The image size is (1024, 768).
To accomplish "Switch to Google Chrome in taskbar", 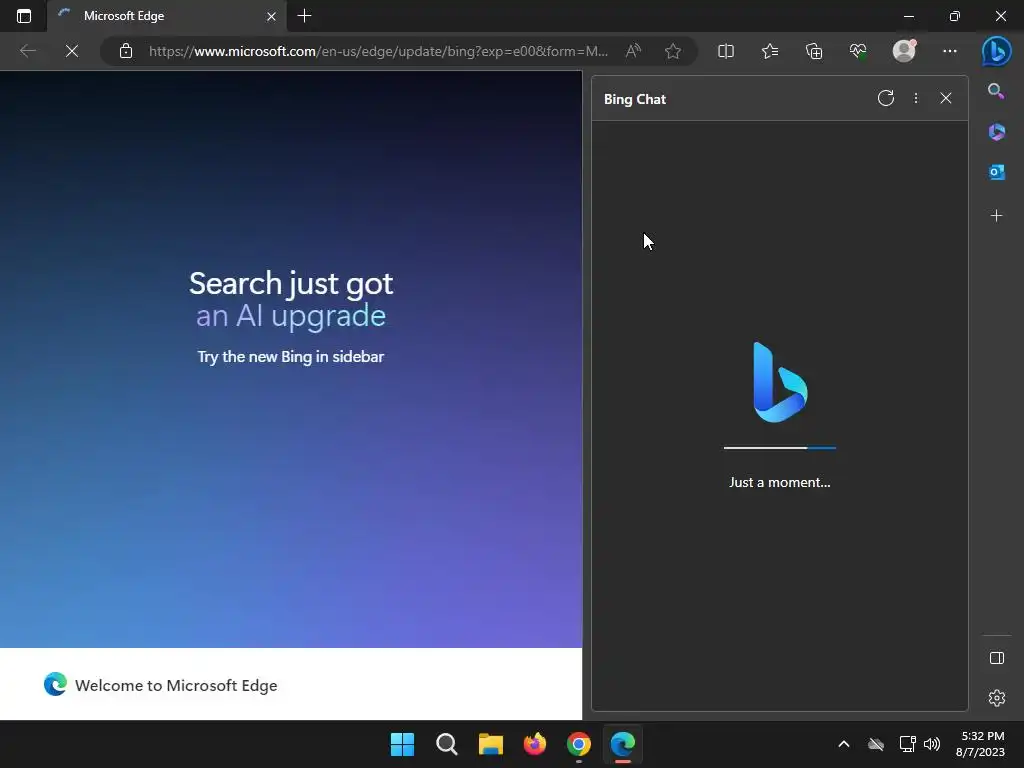I will tap(579, 744).
